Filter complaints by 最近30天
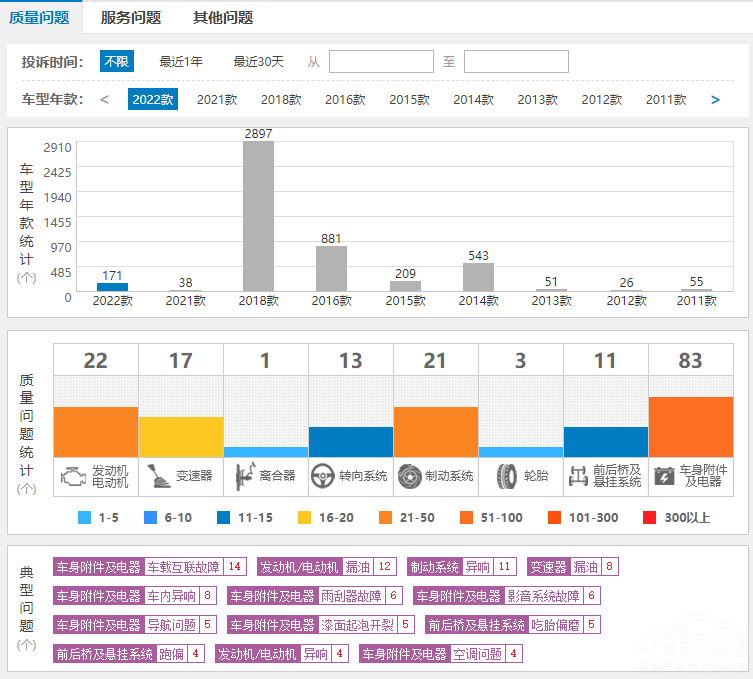 click(x=258, y=62)
